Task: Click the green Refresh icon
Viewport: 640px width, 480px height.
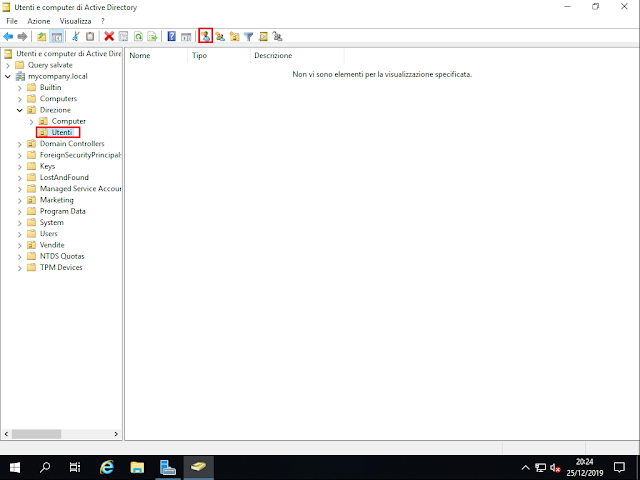Action: 138,37
